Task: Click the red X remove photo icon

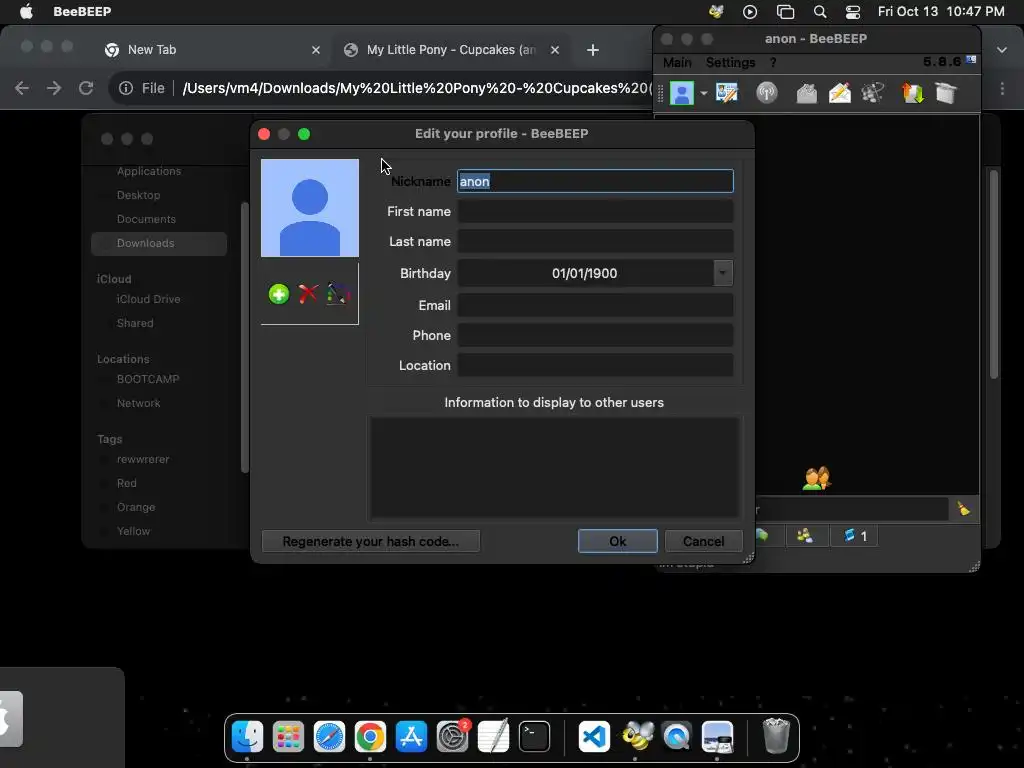Action: point(308,294)
